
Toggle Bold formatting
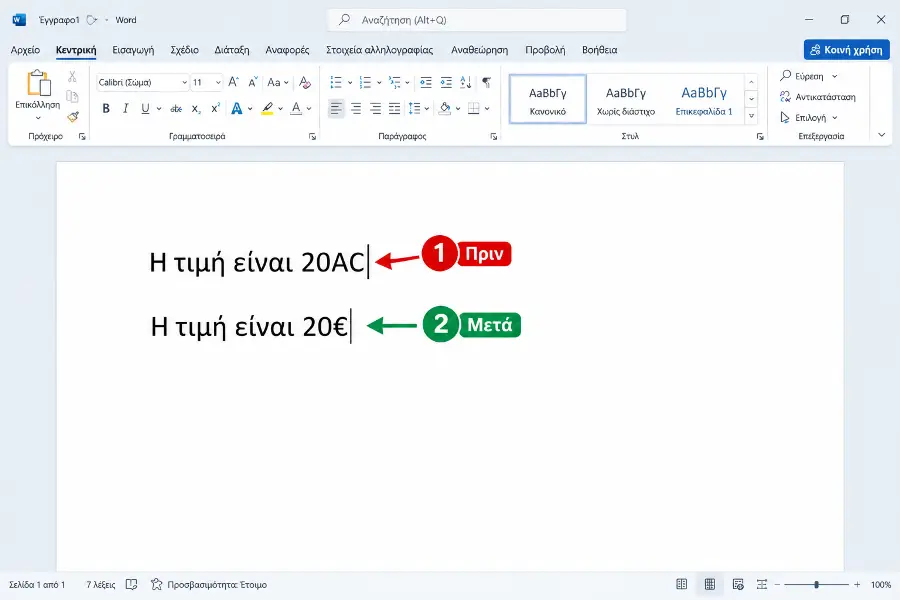coord(106,109)
